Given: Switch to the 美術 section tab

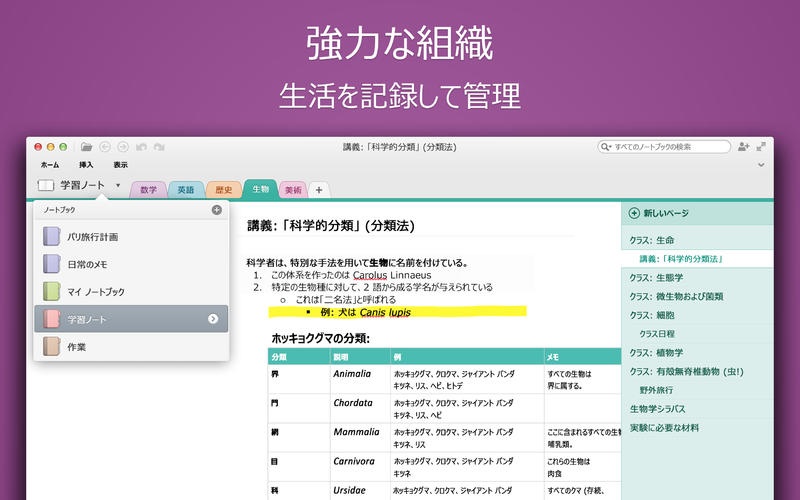Looking at the screenshot, I should [293, 190].
